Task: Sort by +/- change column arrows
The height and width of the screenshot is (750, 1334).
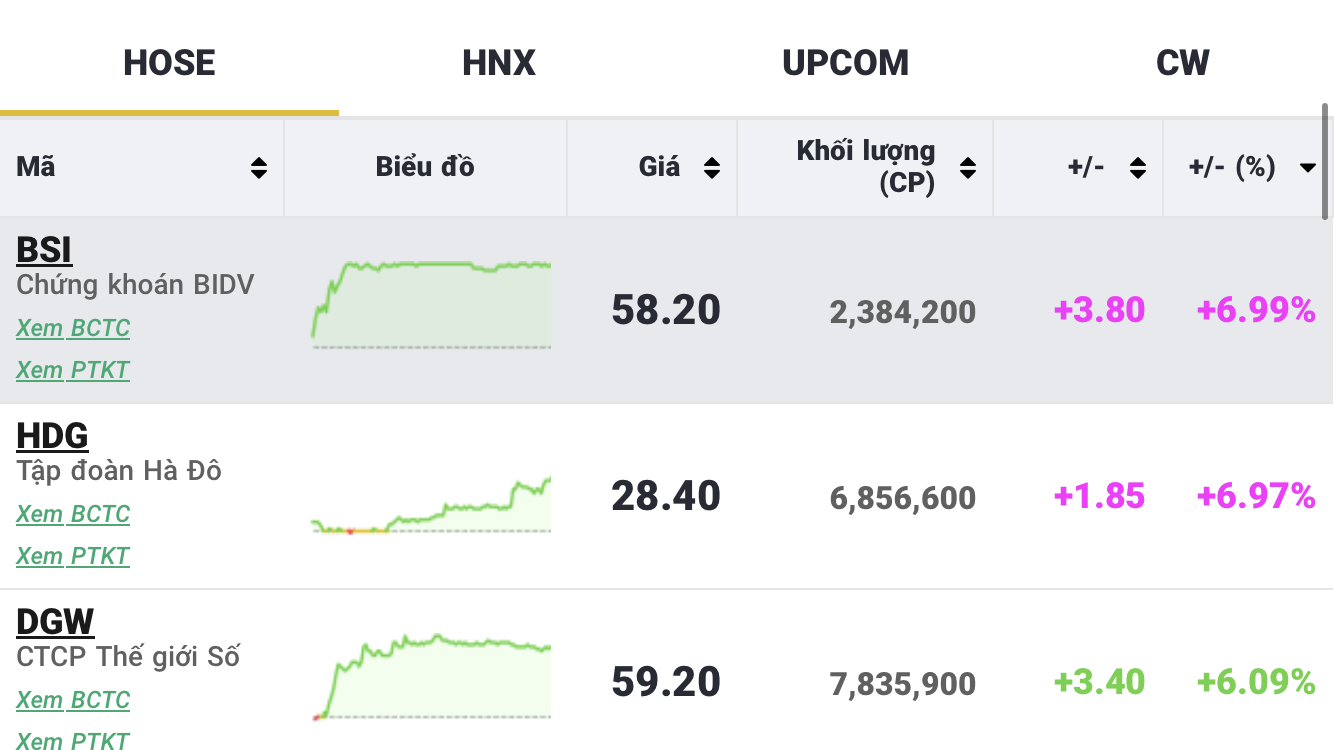Action: (1138, 168)
